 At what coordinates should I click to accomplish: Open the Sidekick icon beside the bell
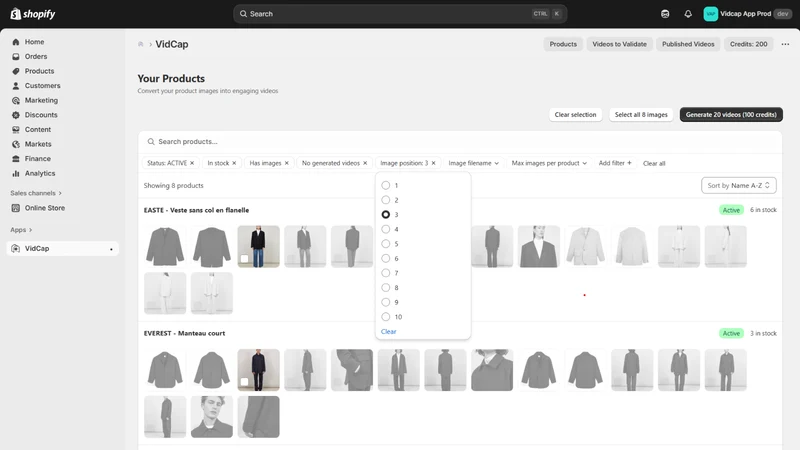click(665, 14)
